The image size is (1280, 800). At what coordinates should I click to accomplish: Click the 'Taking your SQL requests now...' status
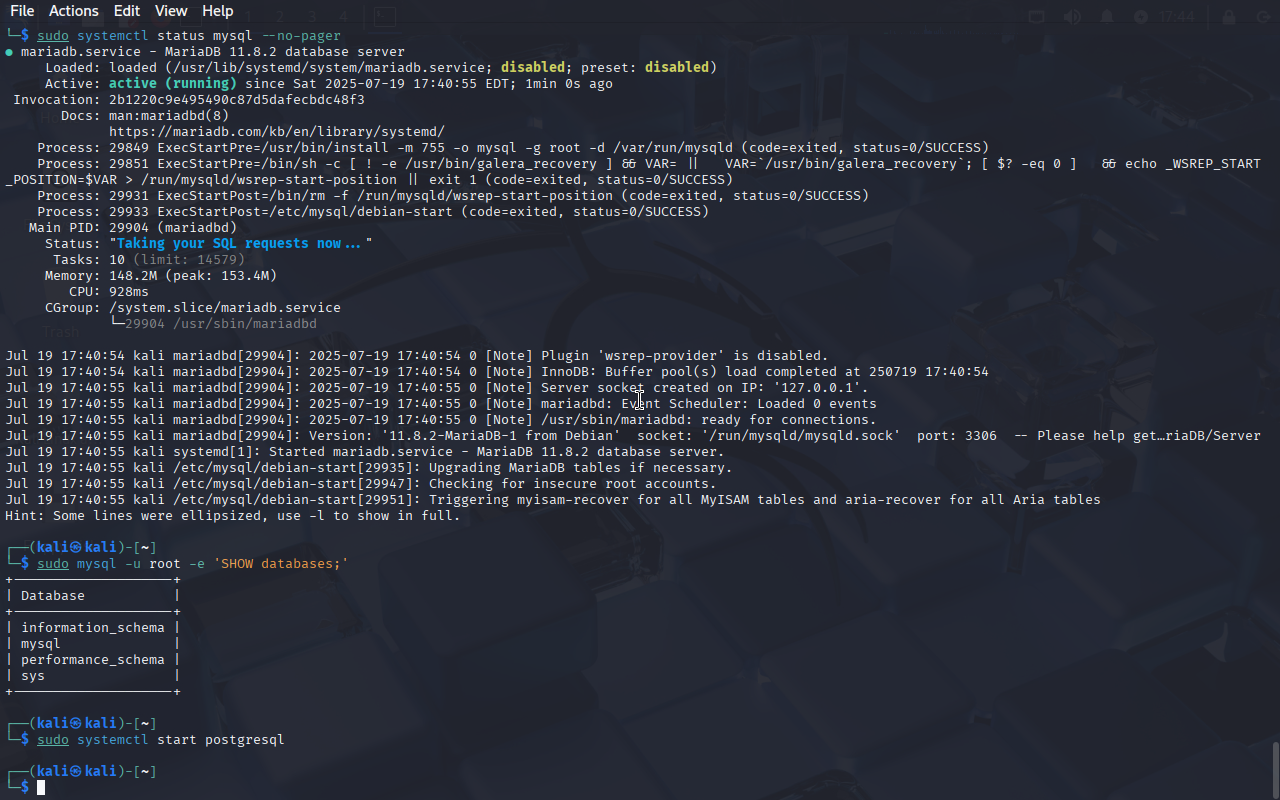click(x=240, y=243)
